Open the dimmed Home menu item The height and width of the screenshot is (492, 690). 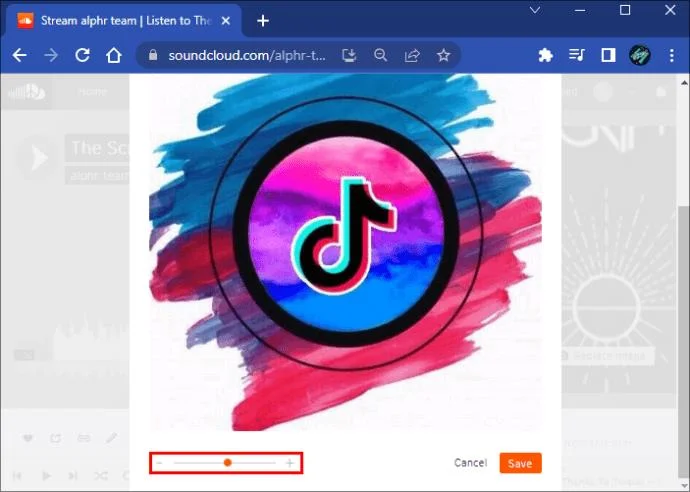92,92
